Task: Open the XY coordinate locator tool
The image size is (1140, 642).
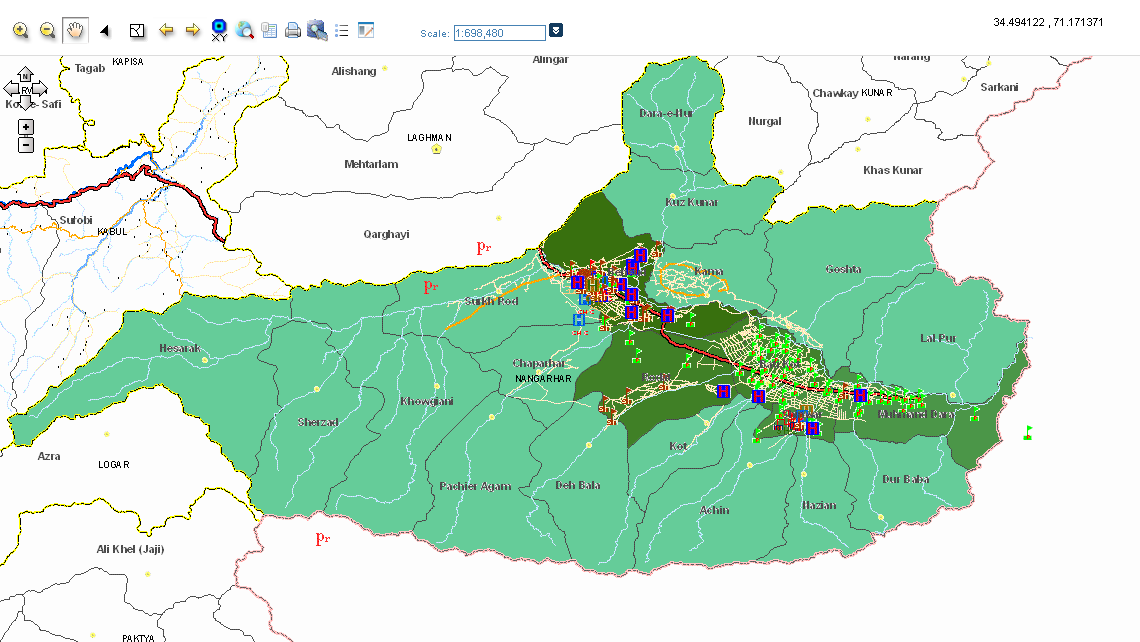Action: tap(219, 31)
